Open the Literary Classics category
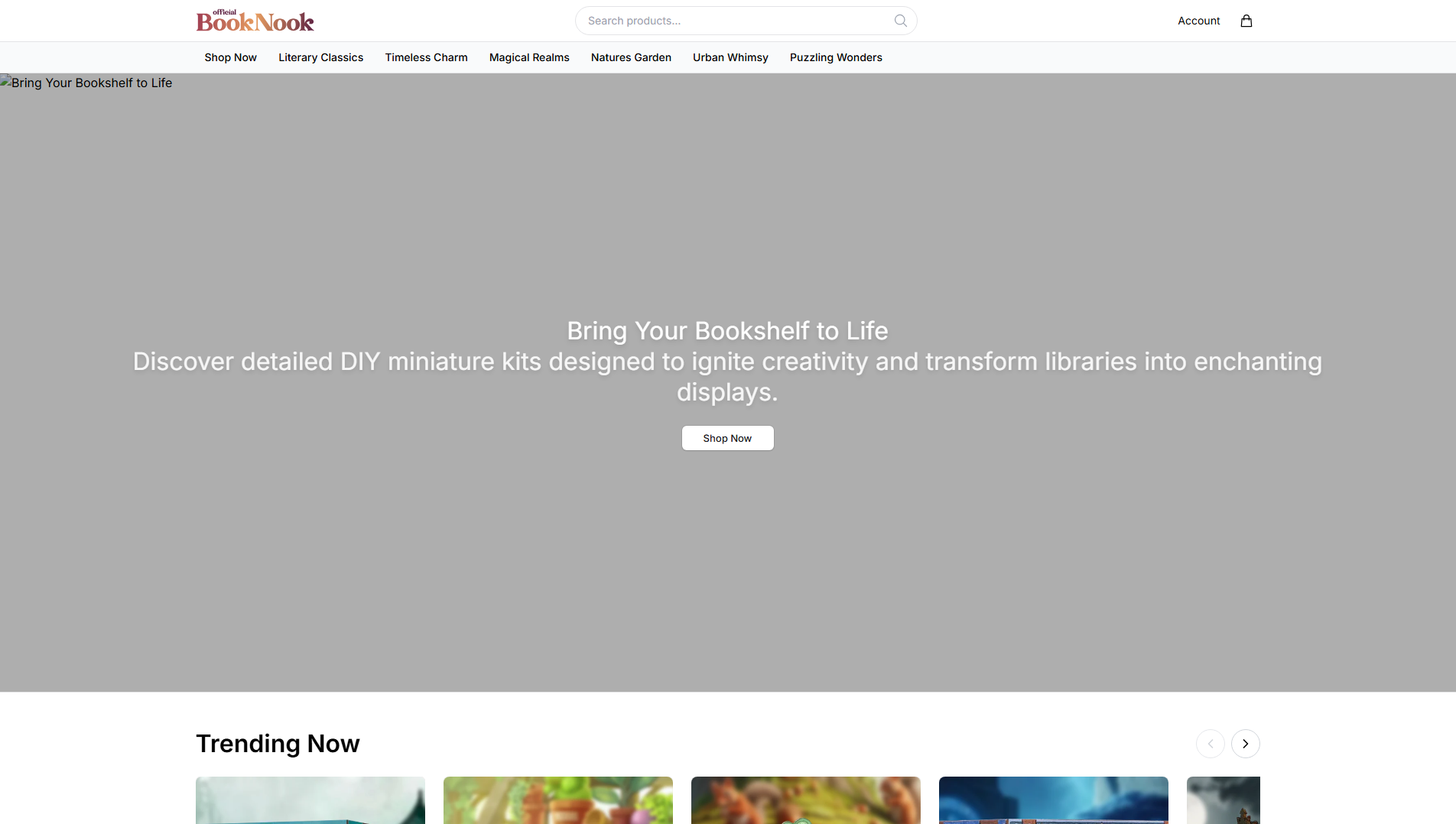Screen dimensions: 1456x824 pos(320,57)
